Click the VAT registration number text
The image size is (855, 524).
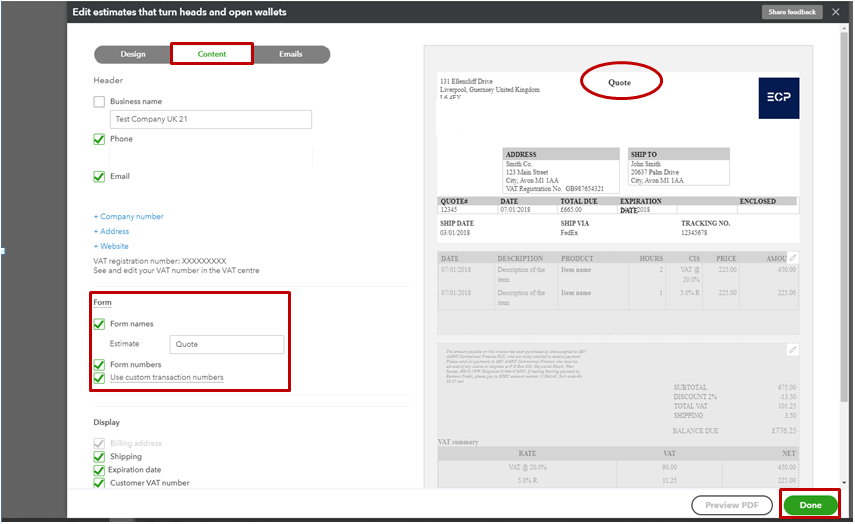pyautogui.click(x=159, y=261)
